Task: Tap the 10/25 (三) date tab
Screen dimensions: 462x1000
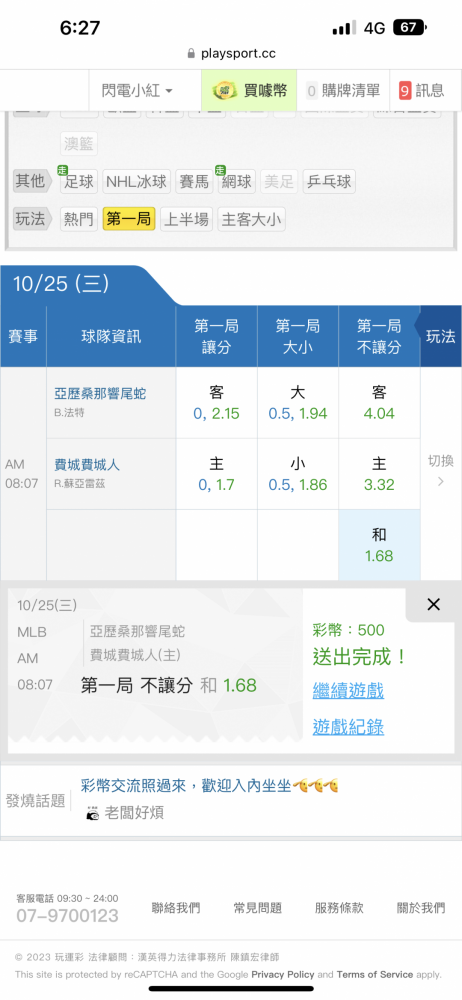Action: (x=61, y=284)
